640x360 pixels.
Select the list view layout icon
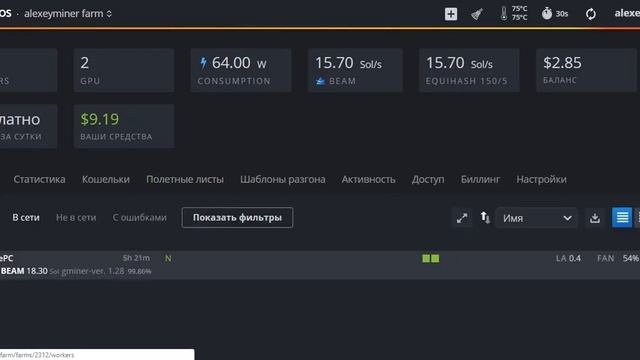click(x=622, y=217)
